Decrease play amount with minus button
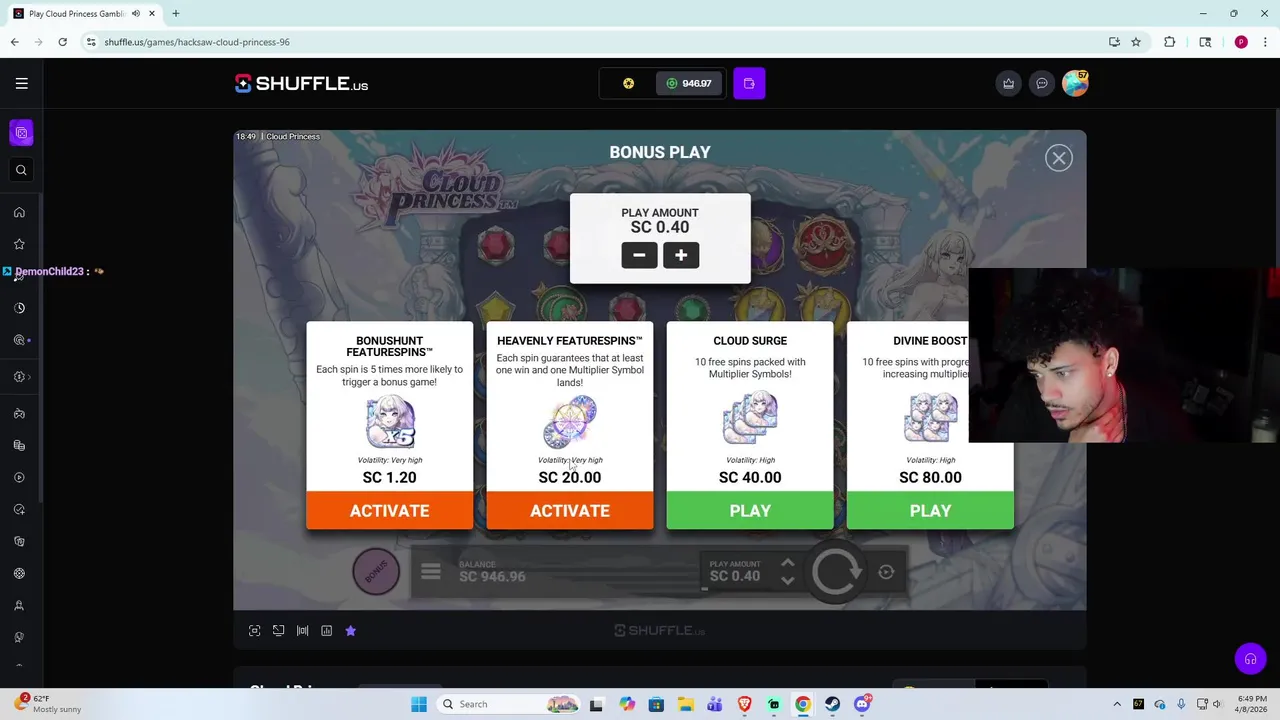Viewport: 1280px width, 720px height. 639,255
